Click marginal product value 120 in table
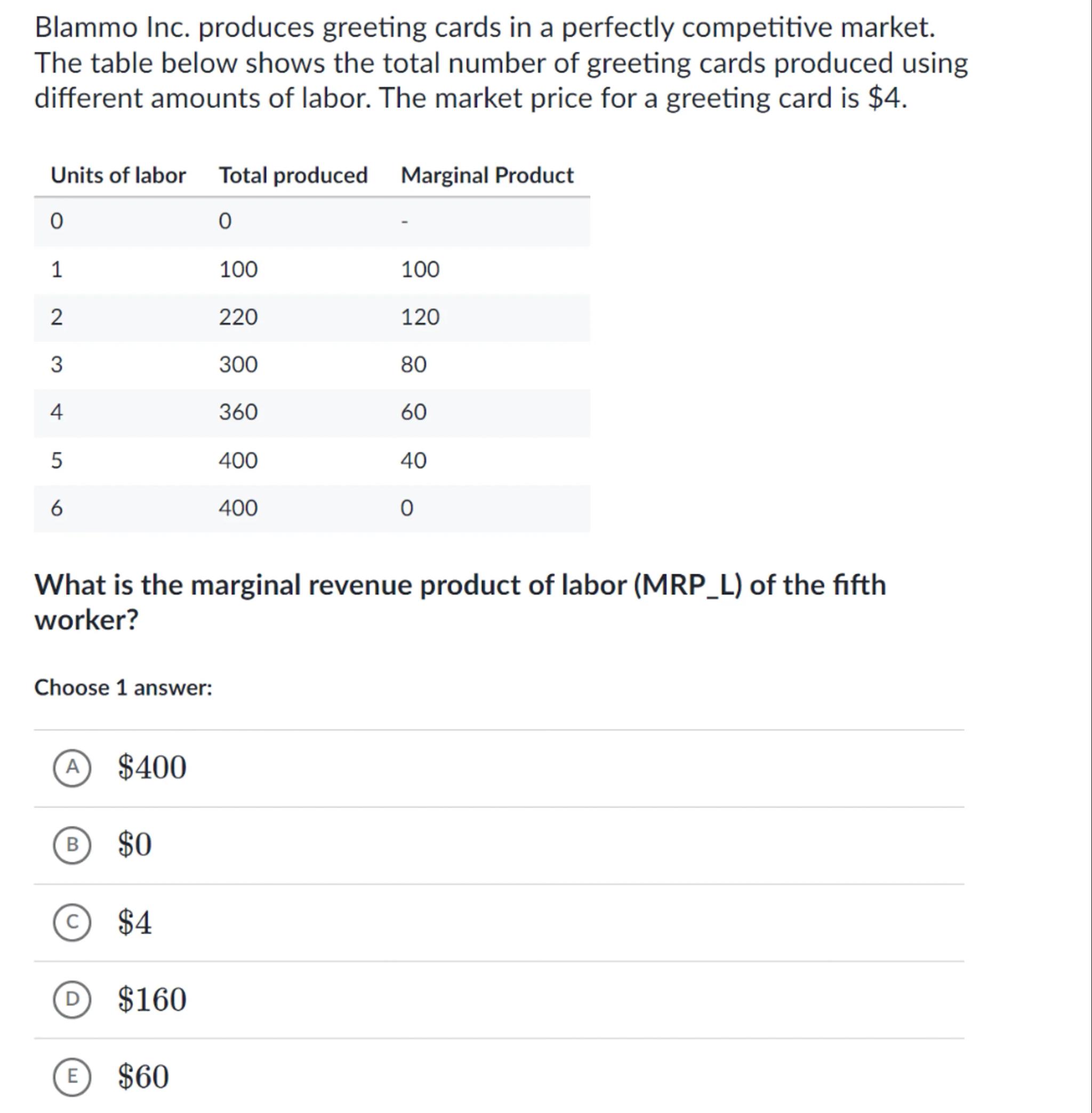Viewport: 1092px width, 1113px height. click(420, 317)
